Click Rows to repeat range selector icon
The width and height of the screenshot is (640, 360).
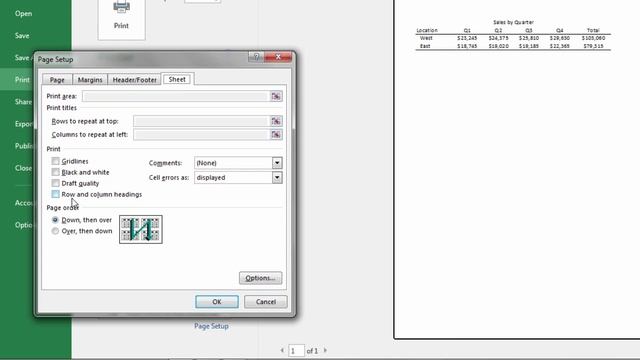(276, 121)
